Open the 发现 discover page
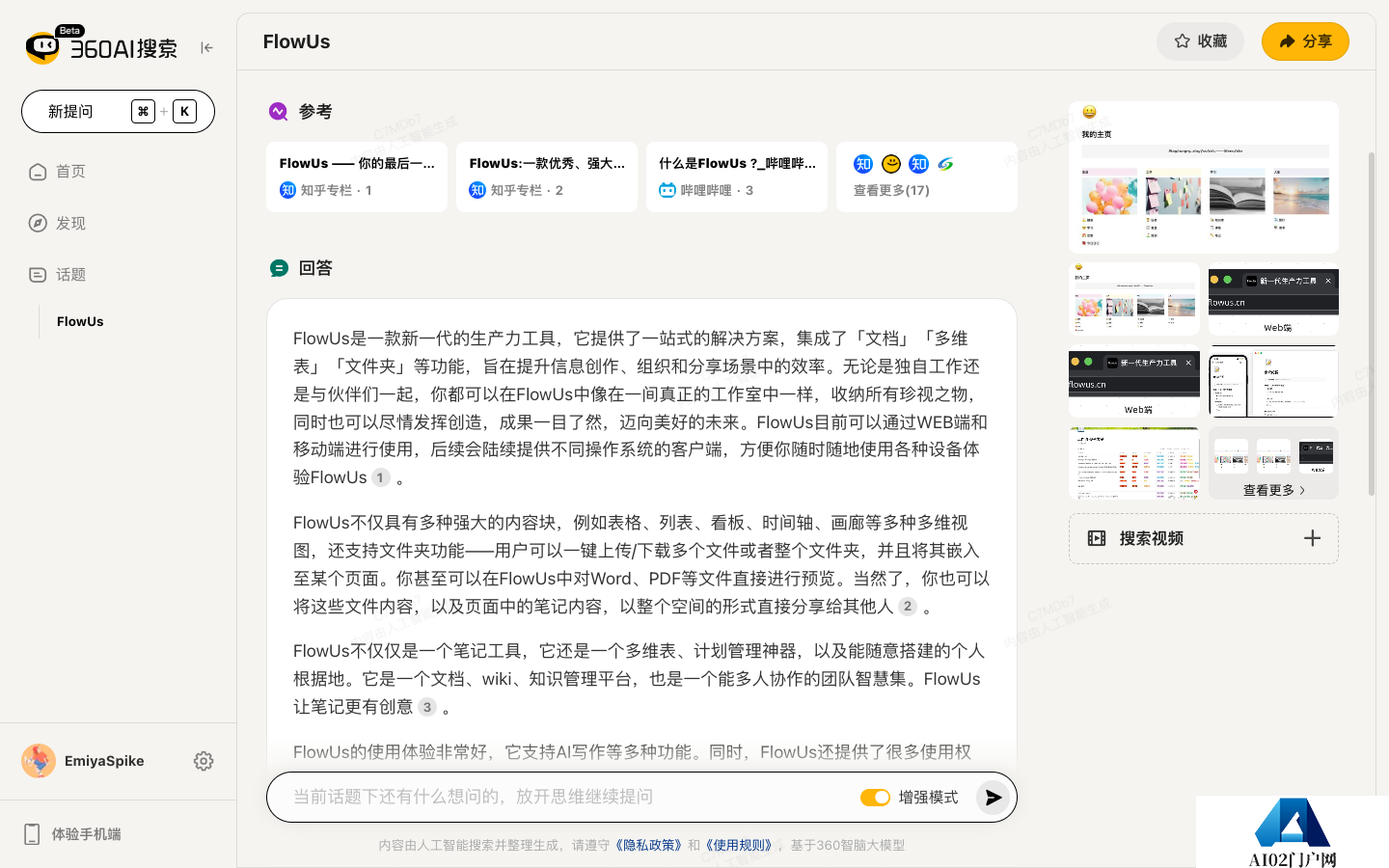 70,223
